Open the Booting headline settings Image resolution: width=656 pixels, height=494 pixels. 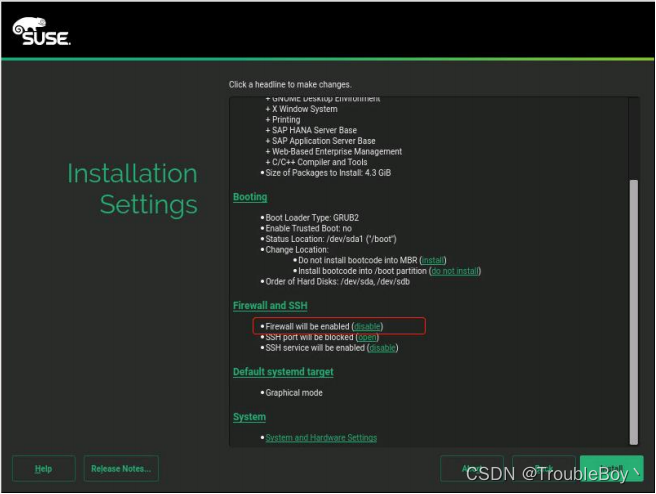[x=250, y=197]
